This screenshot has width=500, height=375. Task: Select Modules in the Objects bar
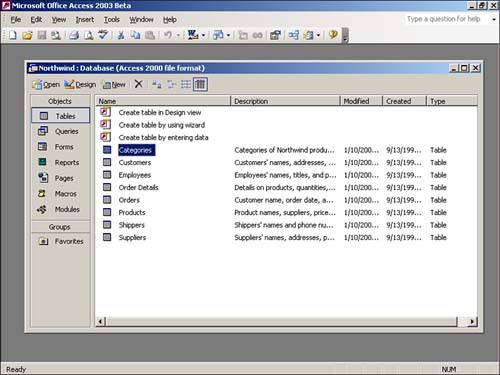[61, 209]
